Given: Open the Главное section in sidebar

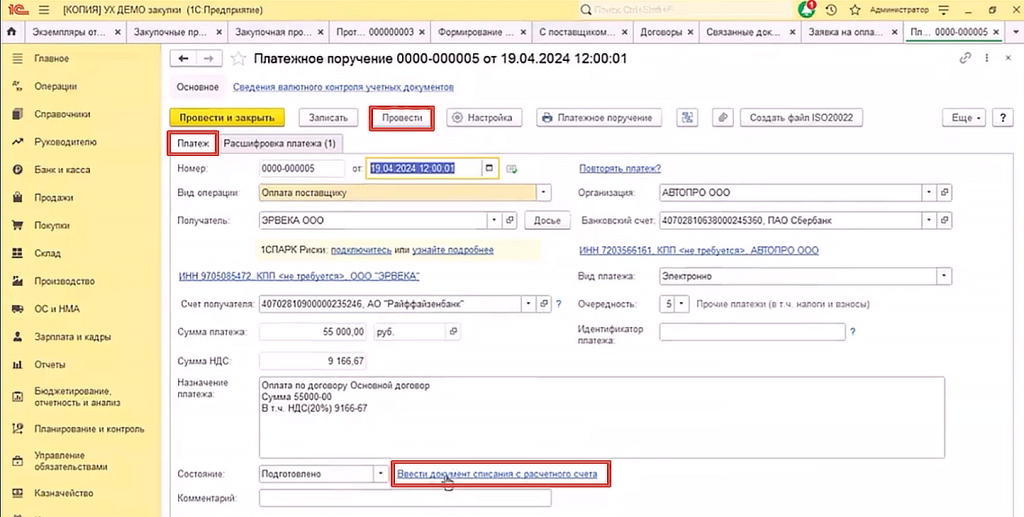Looking at the screenshot, I should coord(51,59).
